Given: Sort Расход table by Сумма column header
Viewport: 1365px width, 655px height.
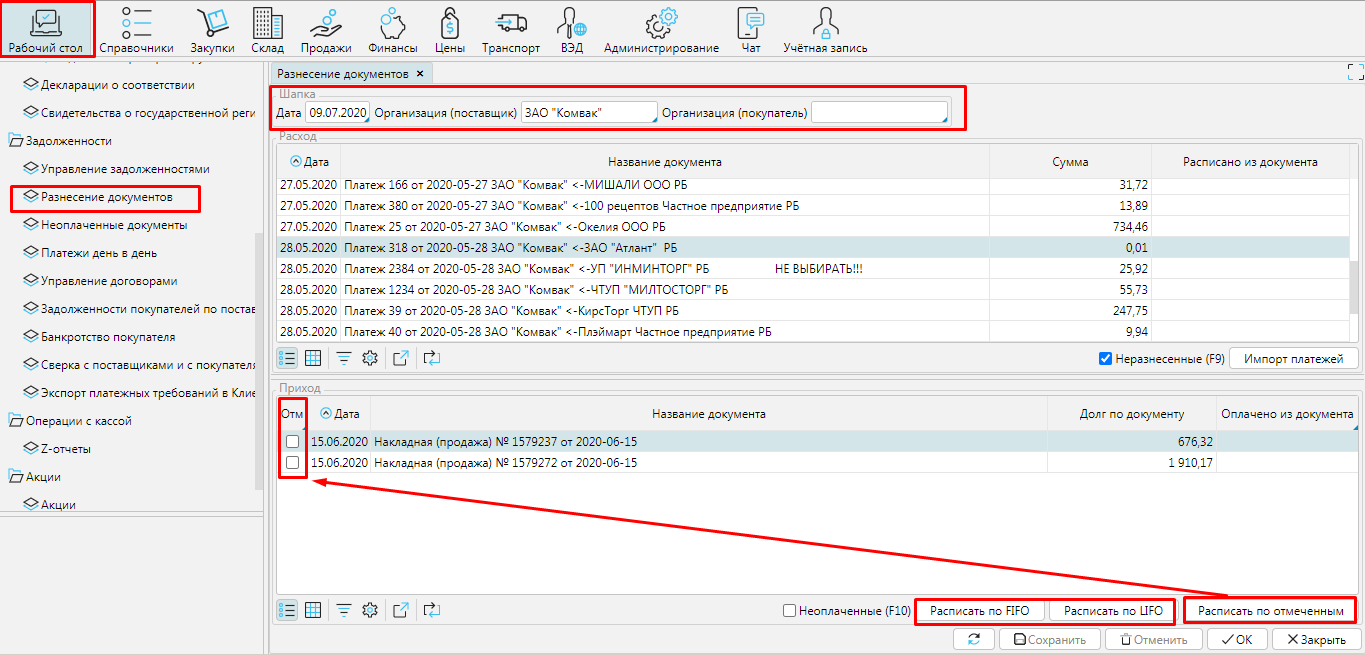Looking at the screenshot, I should coord(1069,161).
